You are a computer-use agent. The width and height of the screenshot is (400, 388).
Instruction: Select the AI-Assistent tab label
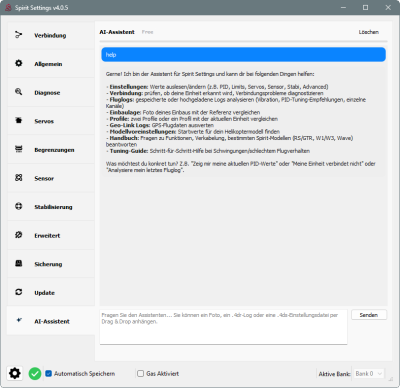tap(52, 321)
